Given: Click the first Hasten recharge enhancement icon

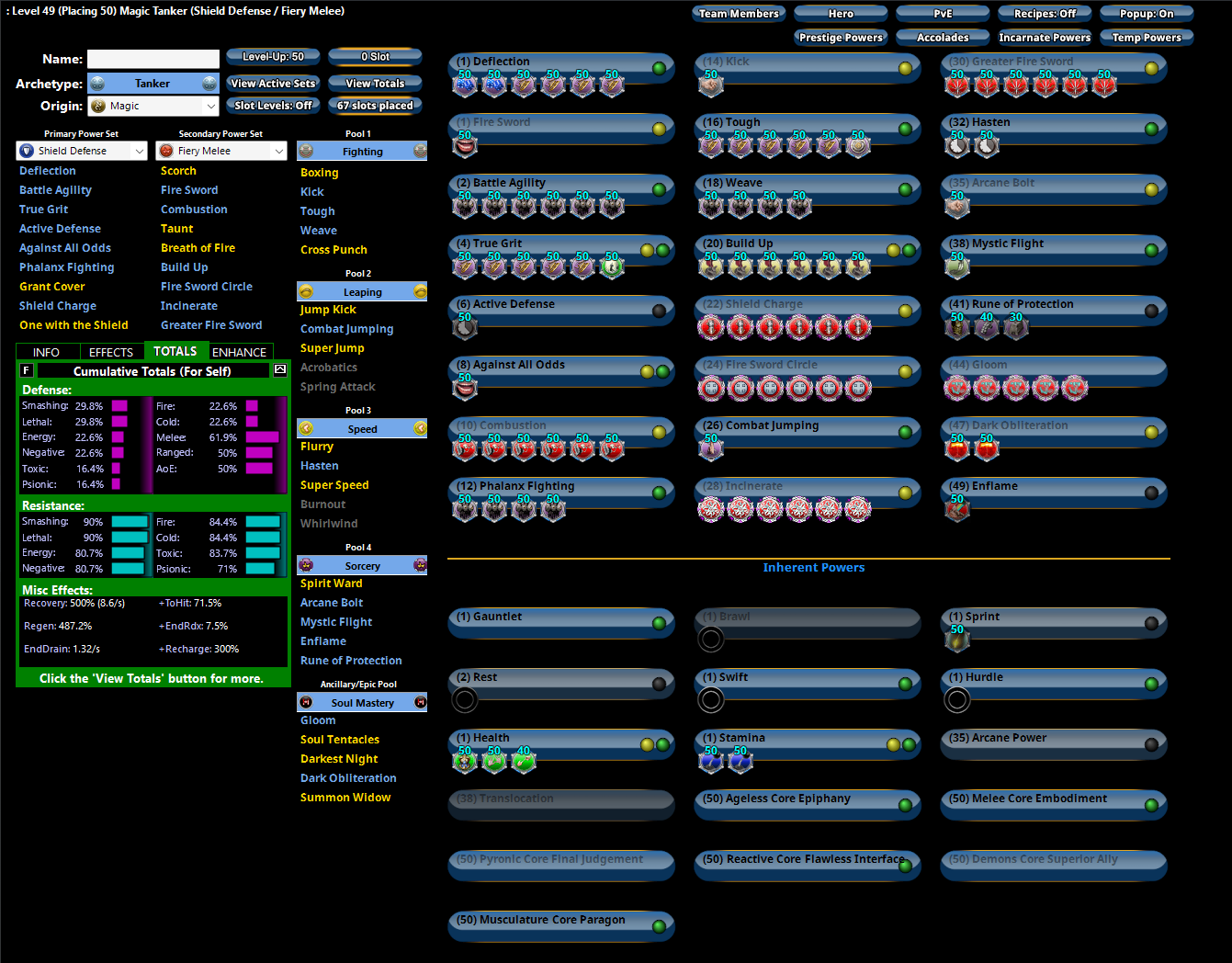Looking at the screenshot, I should point(957,145).
